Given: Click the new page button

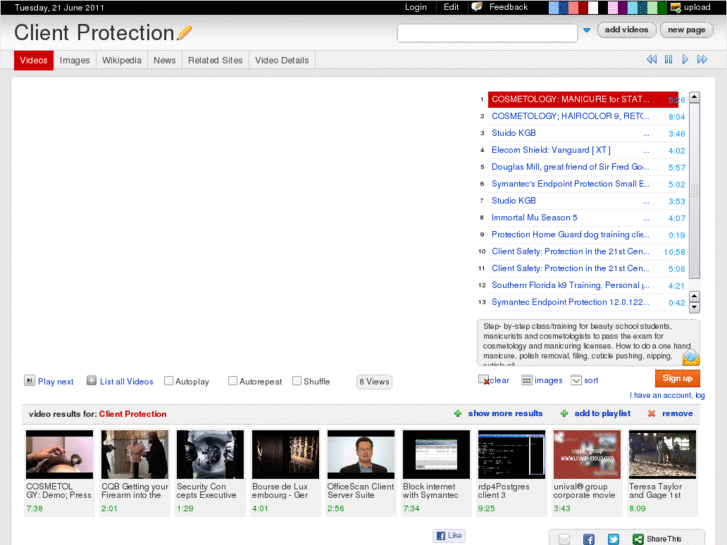Looking at the screenshot, I should [687, 30].
